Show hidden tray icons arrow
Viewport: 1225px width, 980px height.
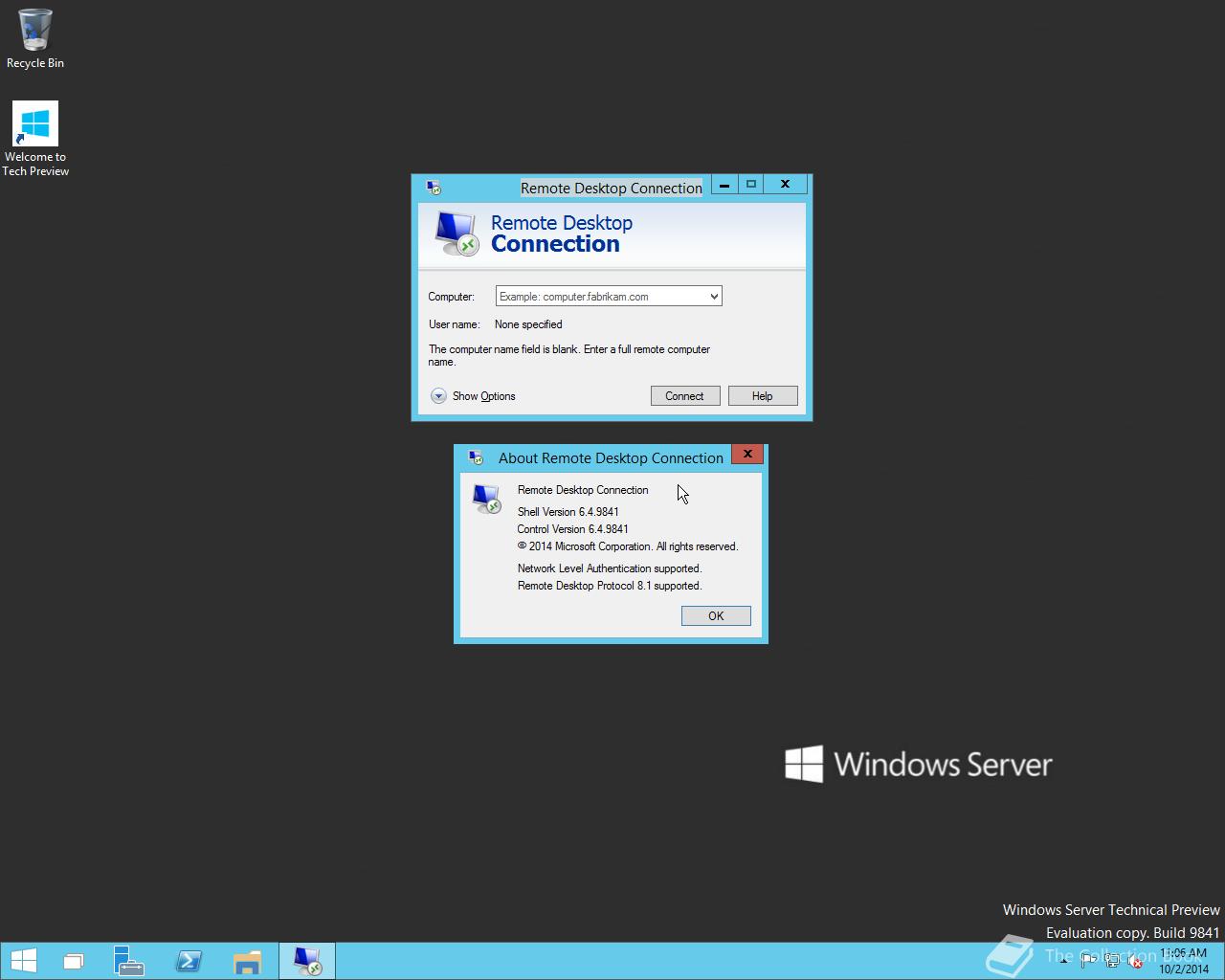[x=1064, y=962]
